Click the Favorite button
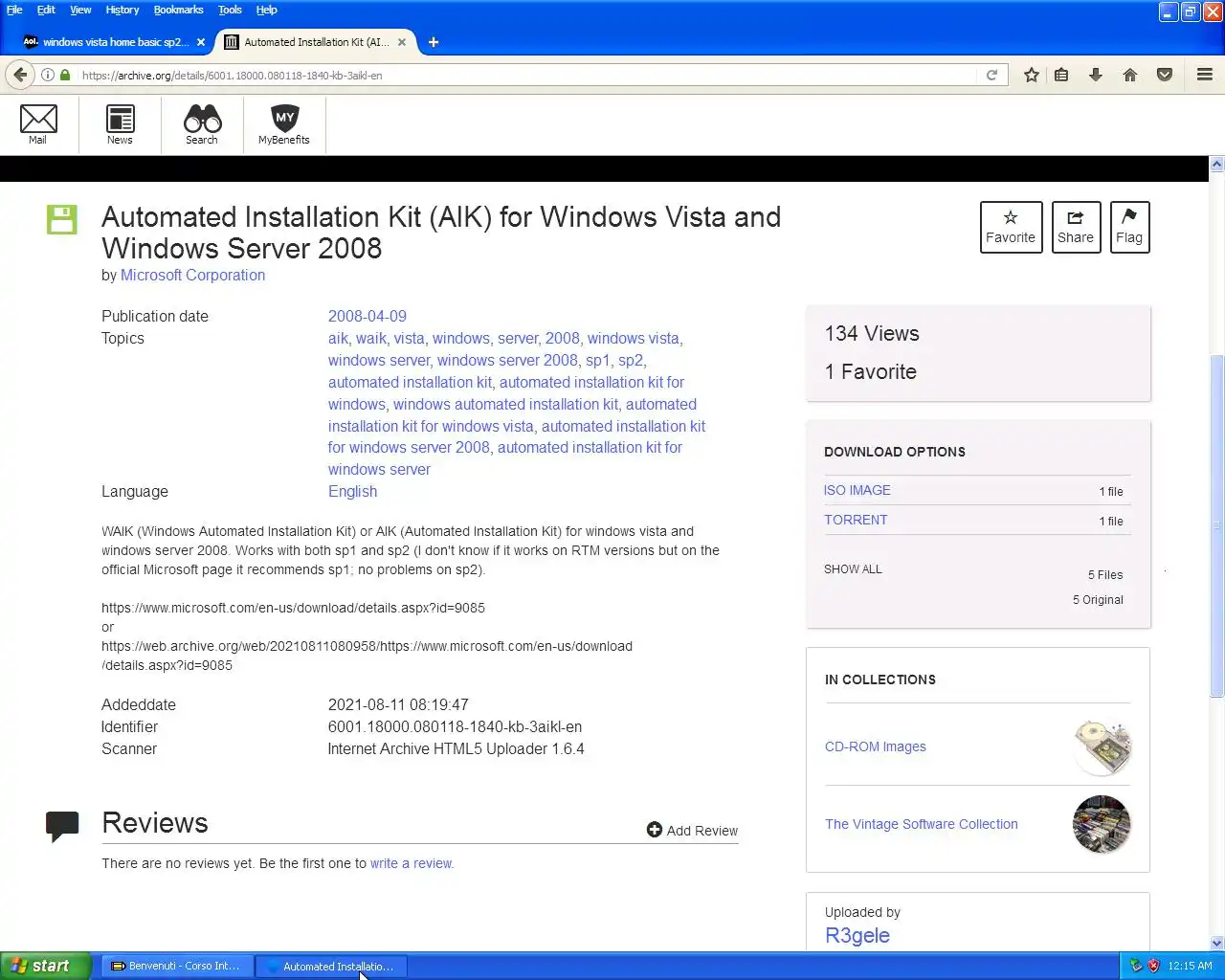 [1011, 227]
